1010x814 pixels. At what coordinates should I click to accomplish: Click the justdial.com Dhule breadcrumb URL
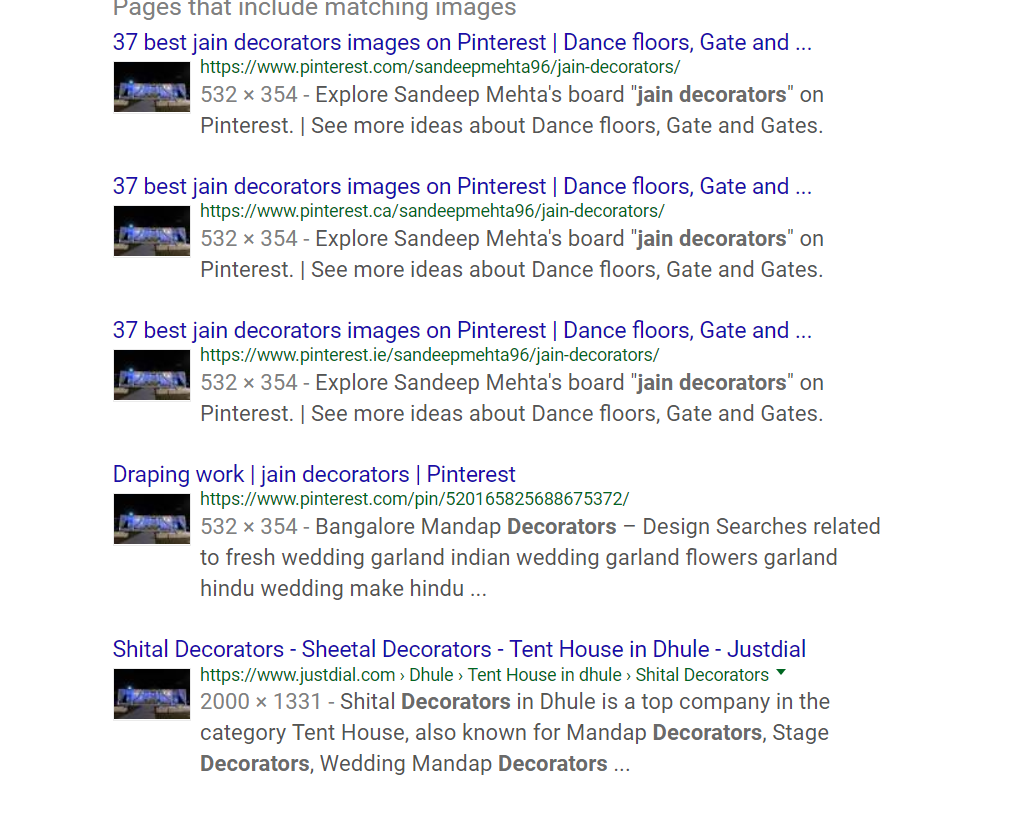click(484, 675)
